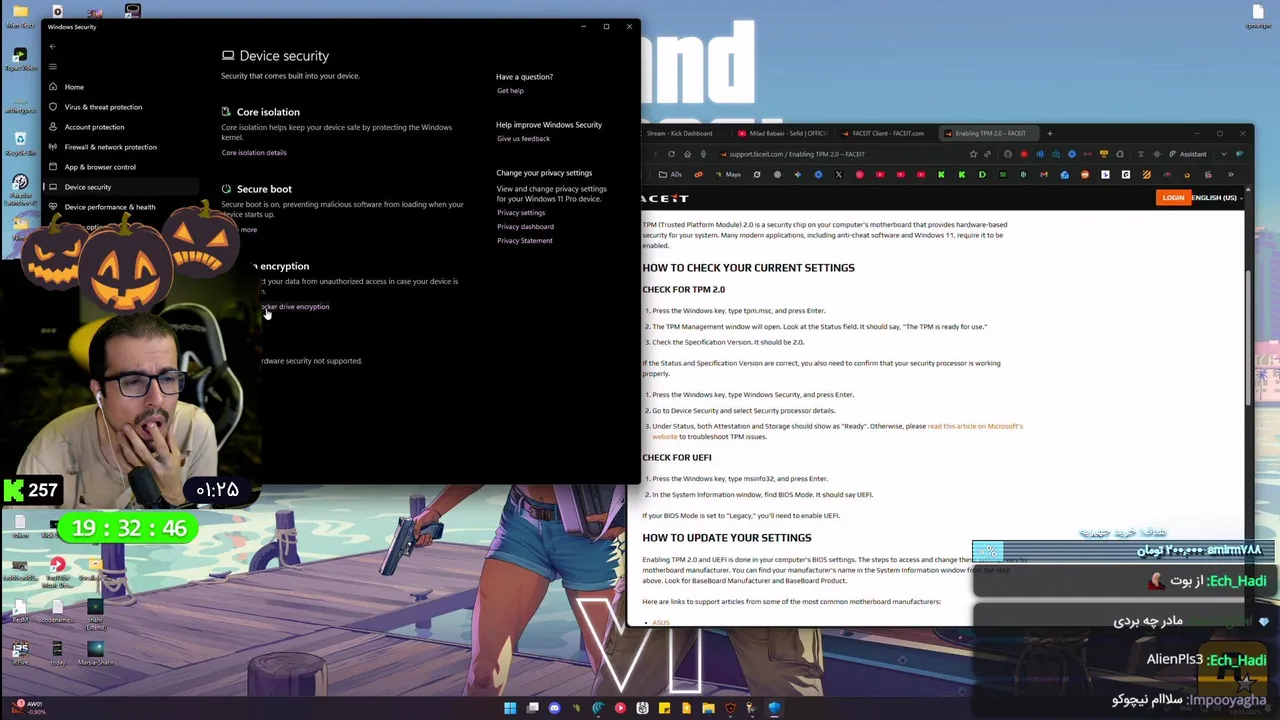The height and width of the screenshot is (720, 1280).
Task: Open Privacy Statement link
Action: pyautogui.click(x=524, y=241)
